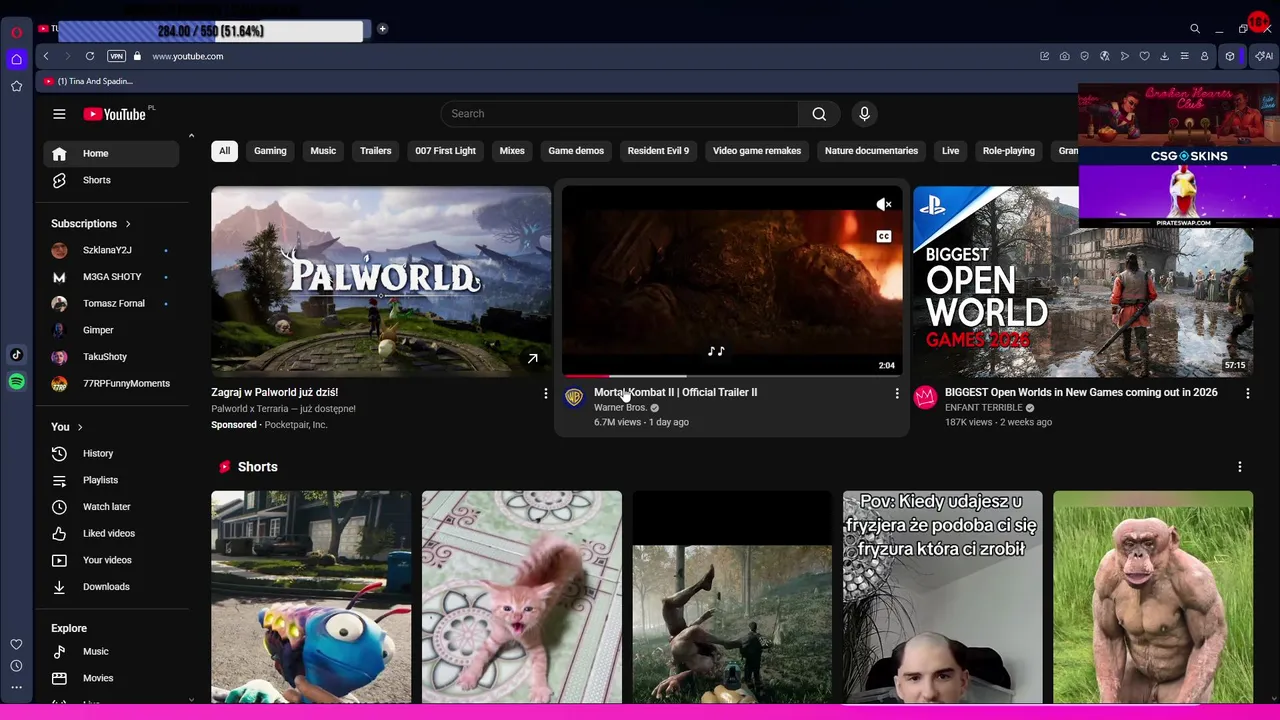Select the Gaming filter chip
Image resolution: width=1280 pixels, height=720 pixels.
pos(270,151)
